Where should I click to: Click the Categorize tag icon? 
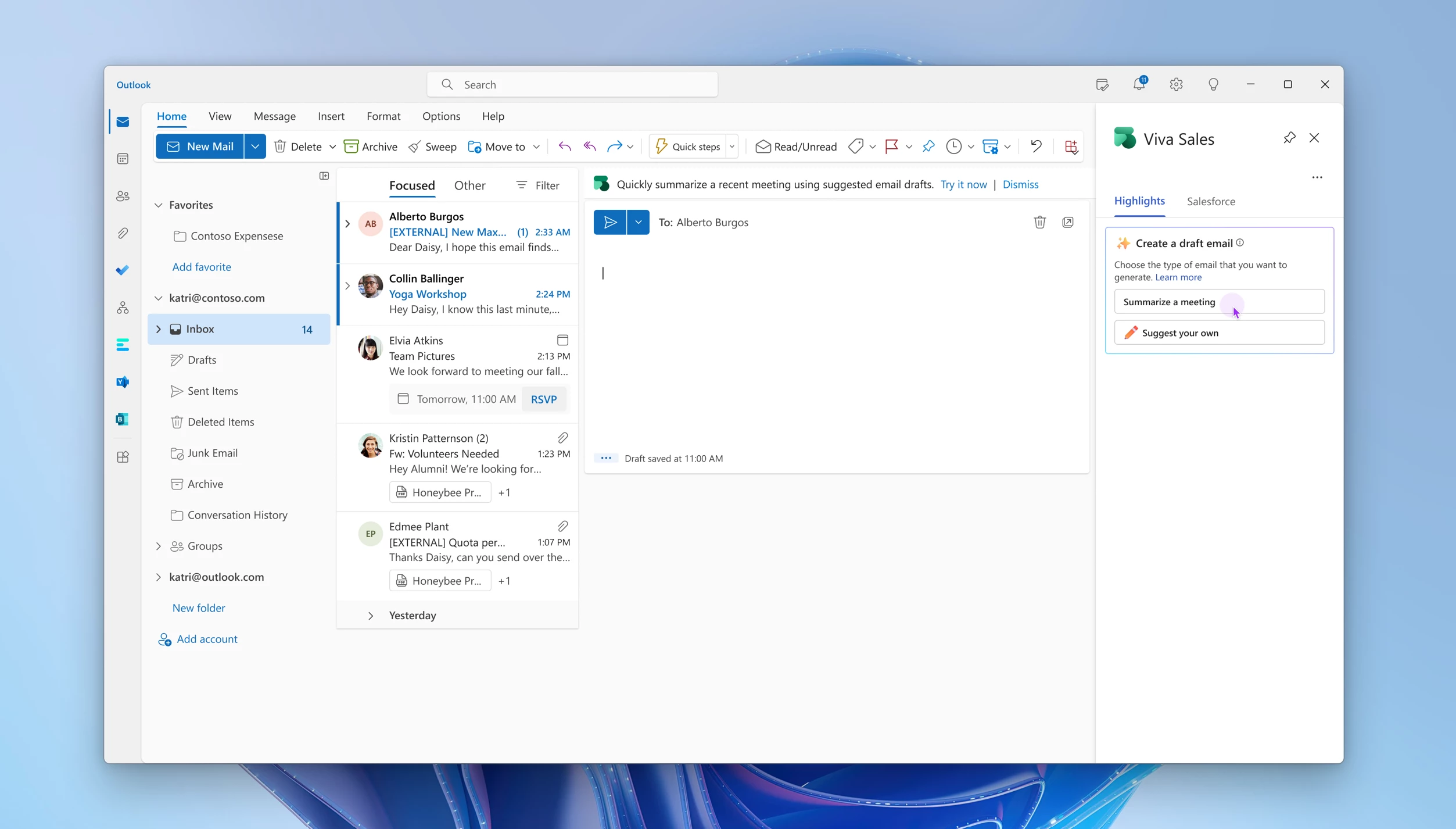click(x=855, y=146)
